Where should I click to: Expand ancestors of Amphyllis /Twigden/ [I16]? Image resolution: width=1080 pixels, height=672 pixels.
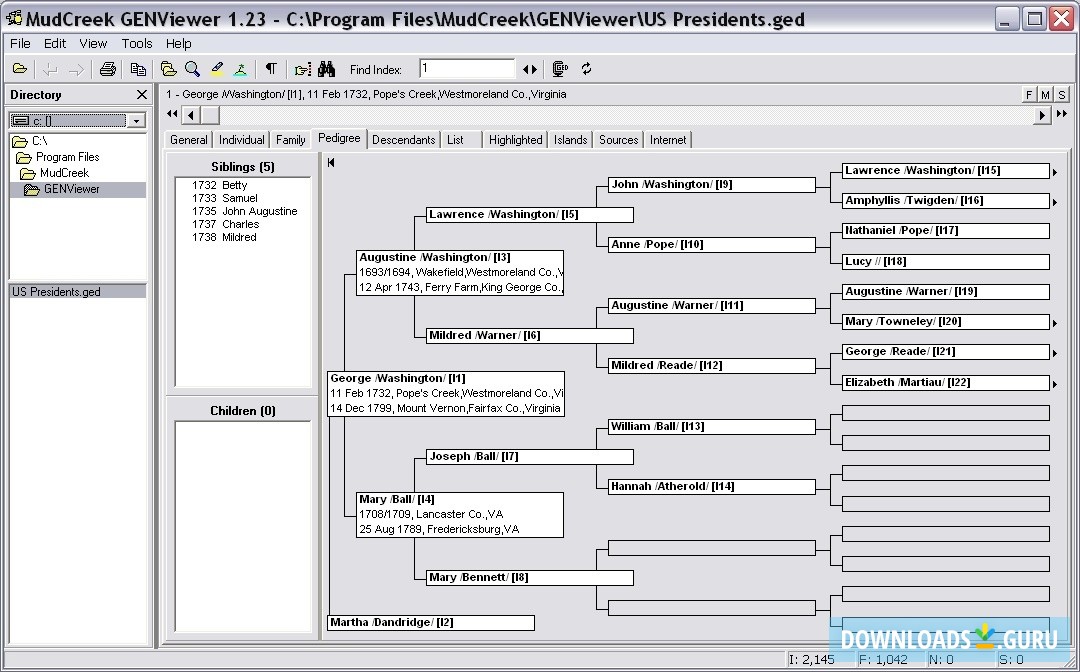[1055, 202]
